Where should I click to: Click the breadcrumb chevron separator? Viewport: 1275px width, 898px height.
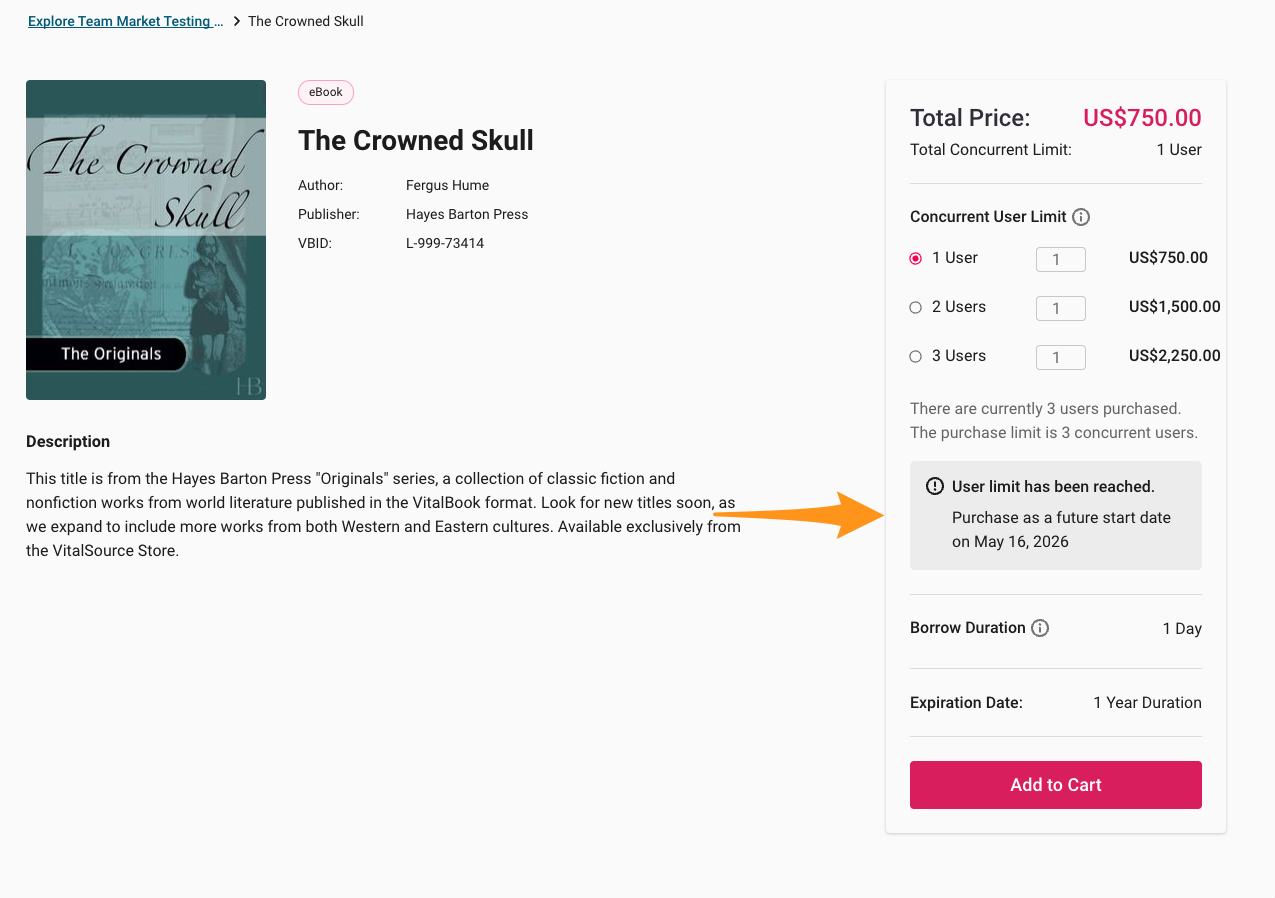[x=237, y=21]
